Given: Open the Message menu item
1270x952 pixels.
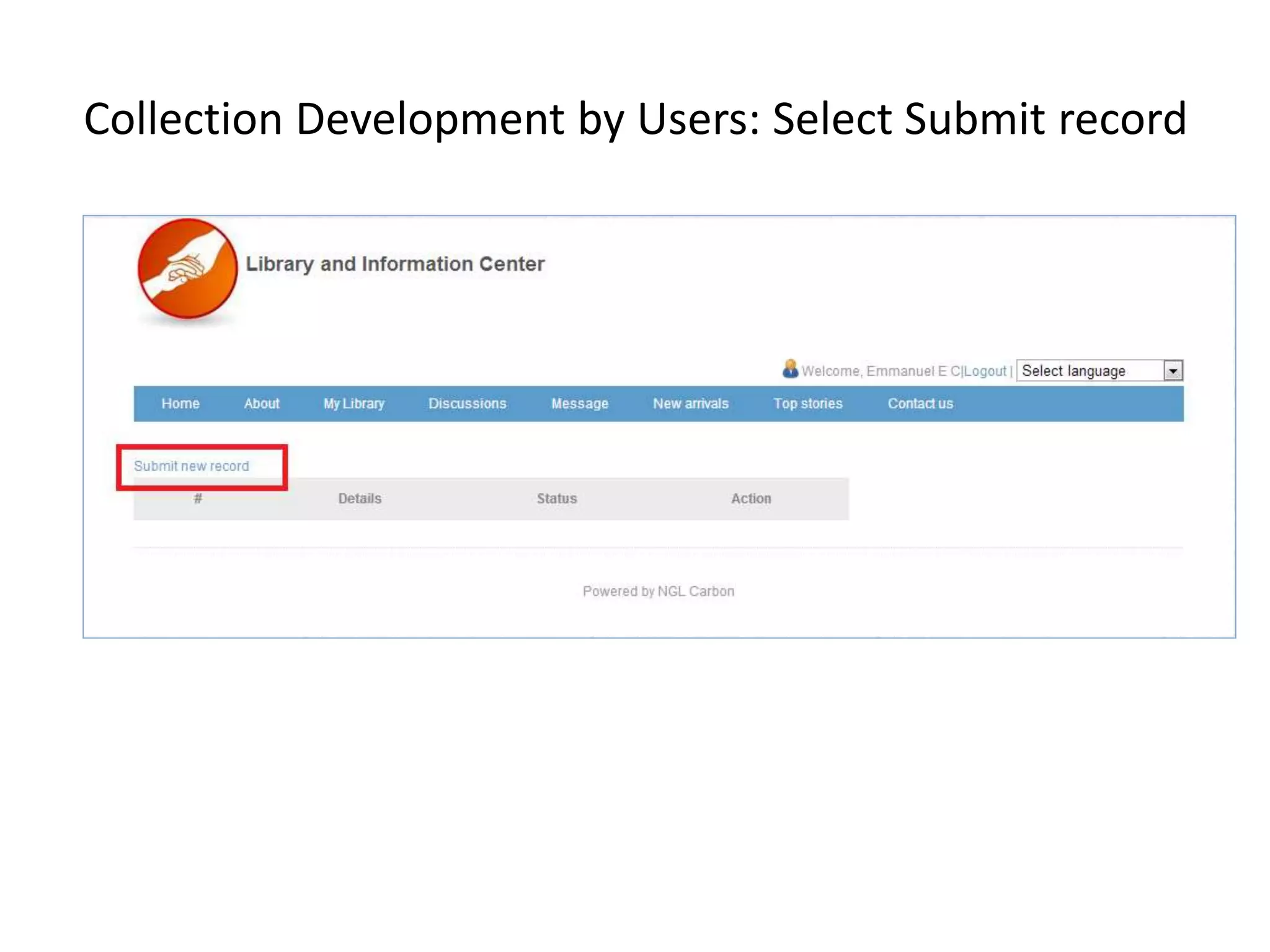Looking at the screenshot, I should [580, 403].
